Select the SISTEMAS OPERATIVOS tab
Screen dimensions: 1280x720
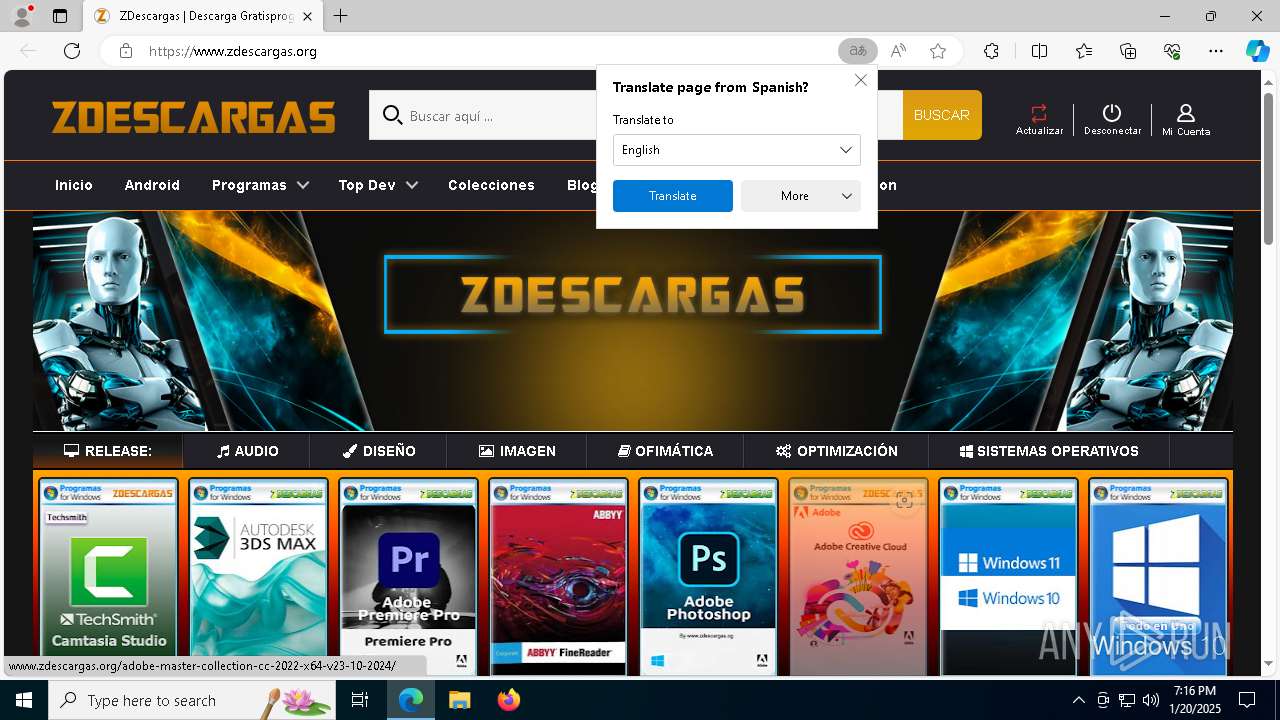click(x=1049, y=451)
